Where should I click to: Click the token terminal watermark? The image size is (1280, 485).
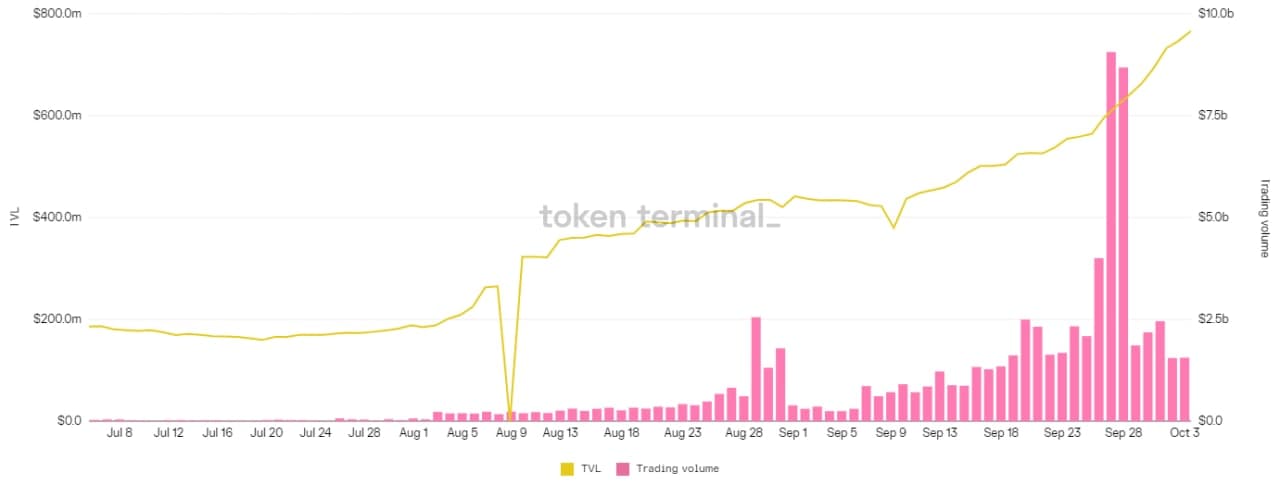coord(659,217)
